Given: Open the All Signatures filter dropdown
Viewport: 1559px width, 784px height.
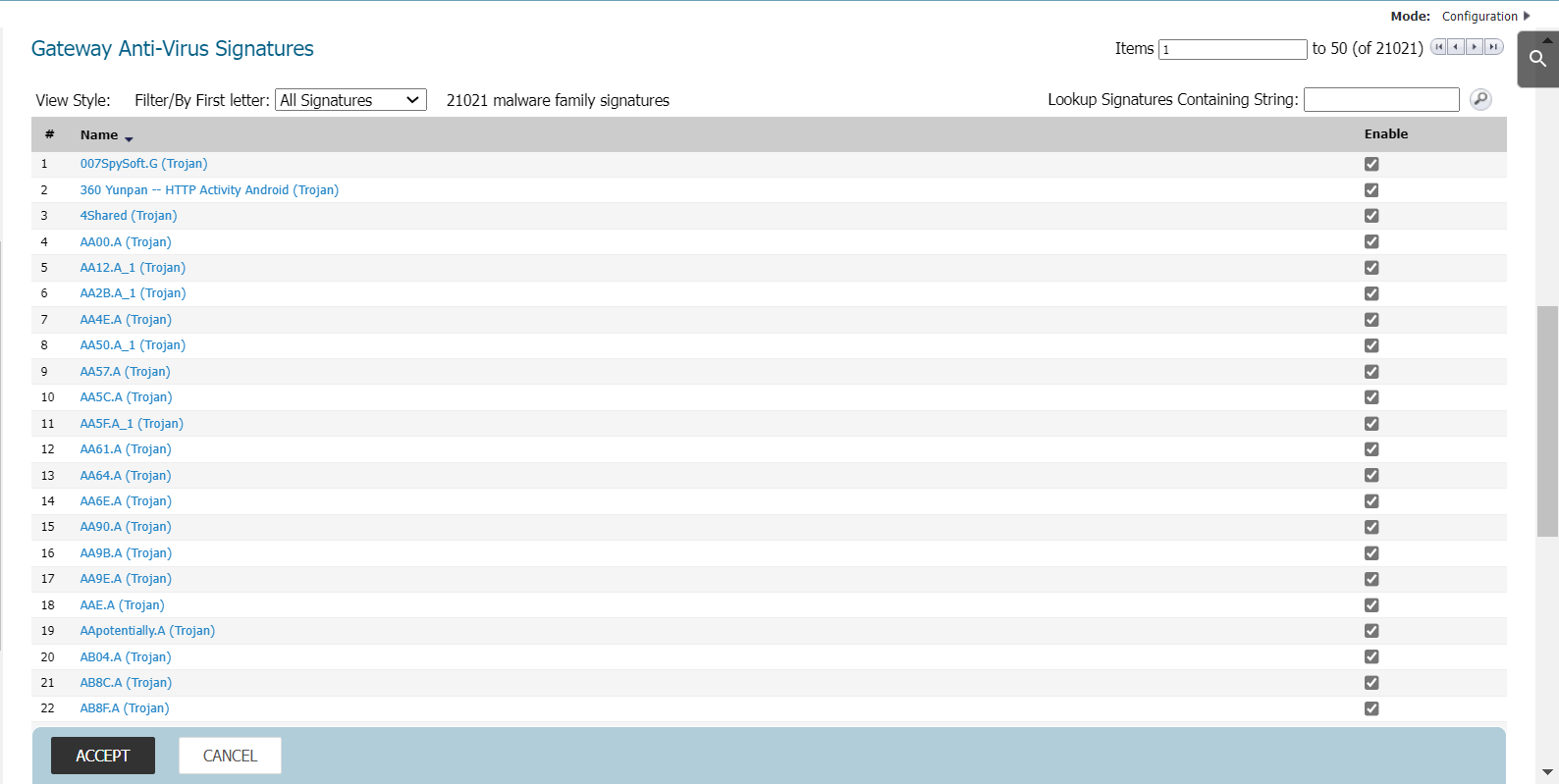Looking at the screenshot, I should pos(350,100).
